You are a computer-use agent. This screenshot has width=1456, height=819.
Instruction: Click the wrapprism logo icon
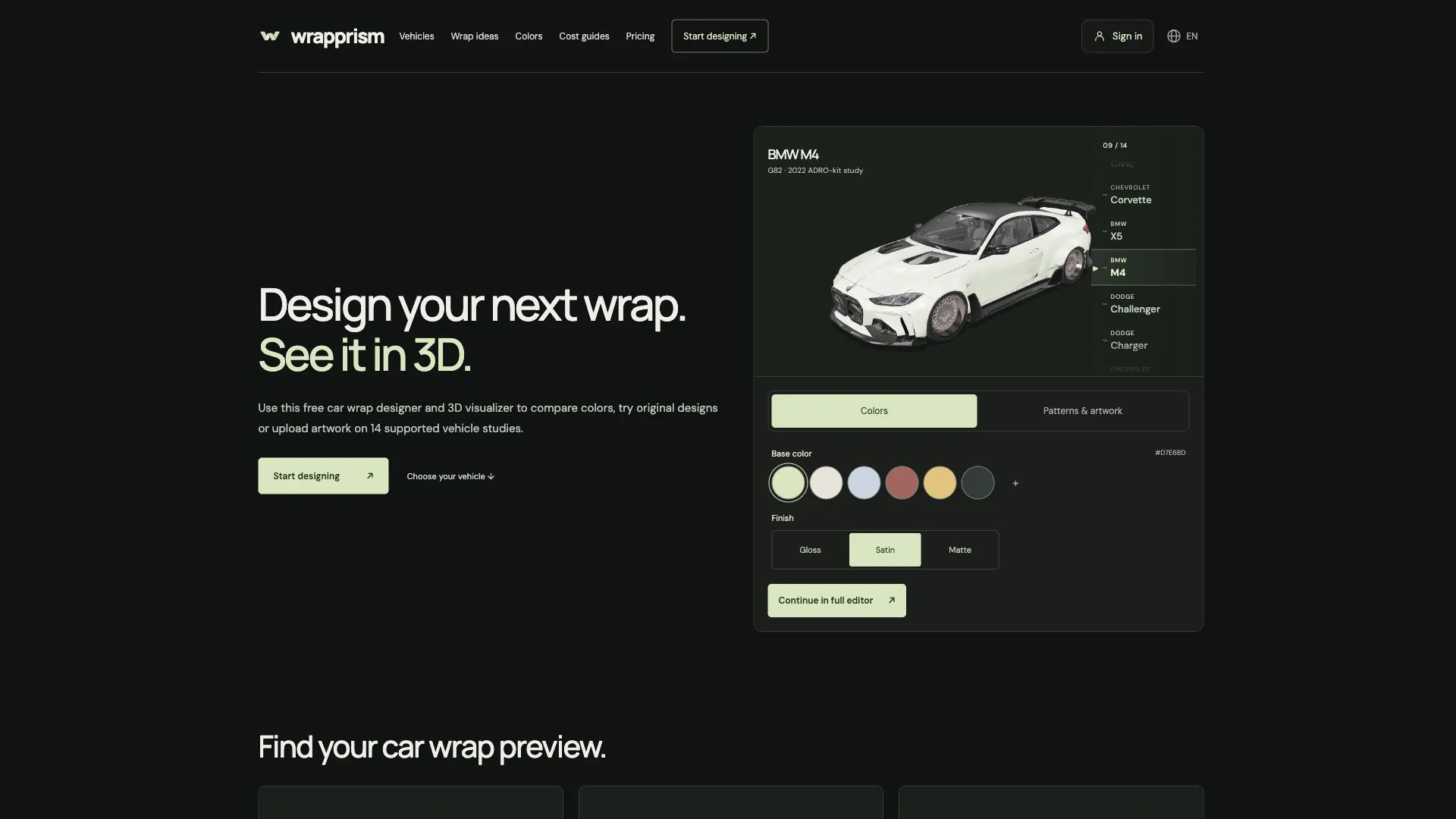[270, 36]
